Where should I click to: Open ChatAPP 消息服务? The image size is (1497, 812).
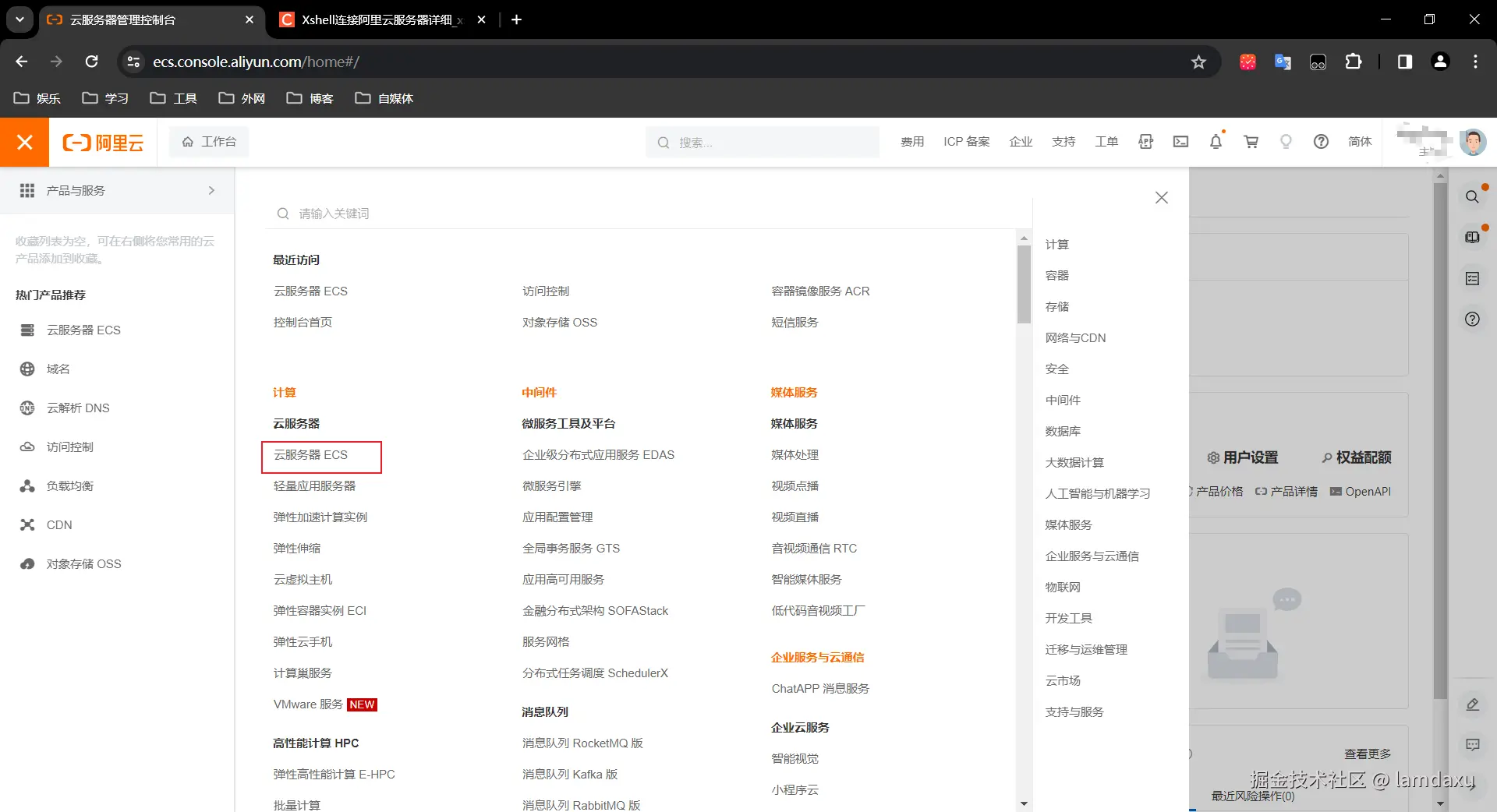[x=820, y=689]
